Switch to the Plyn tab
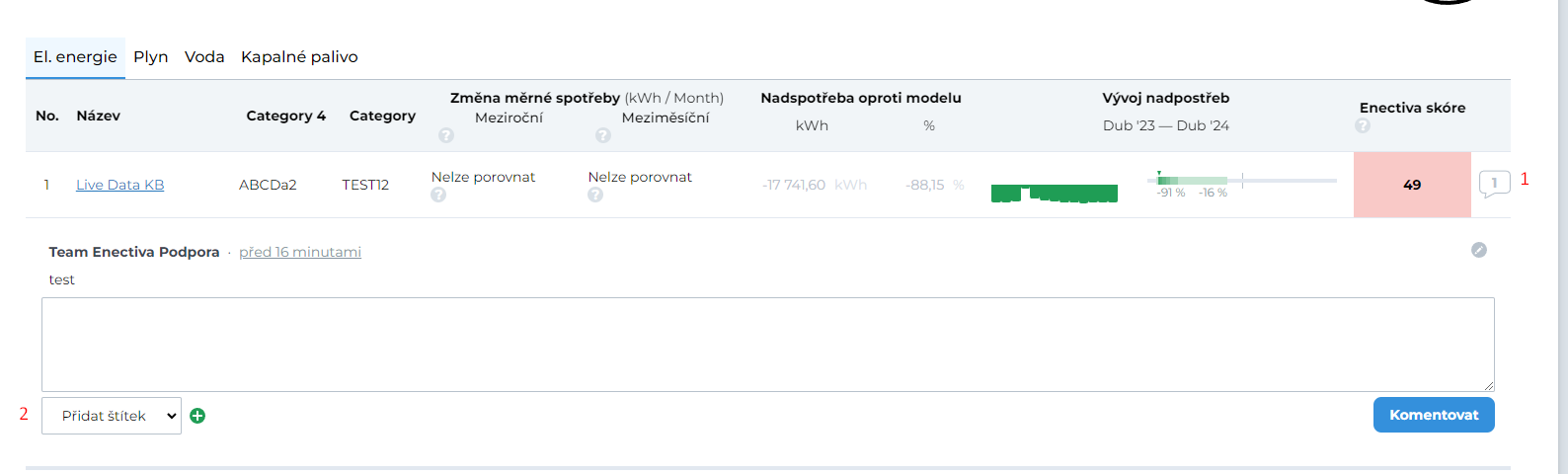Screen dimensions: 1568x474 point(151,57)
